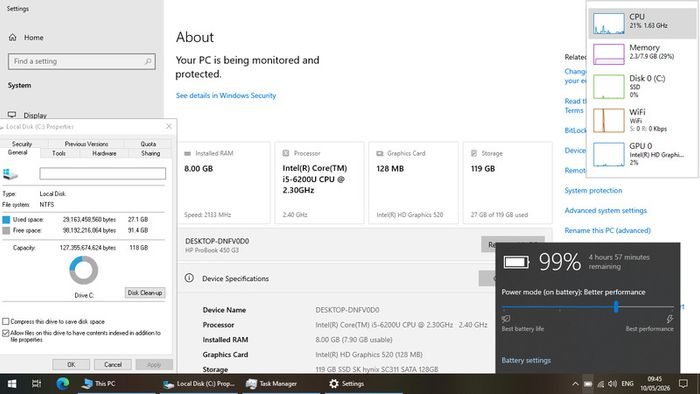Select the Security tab
The height and width of the screenshot is (394, 700).
tap(22, 144)
